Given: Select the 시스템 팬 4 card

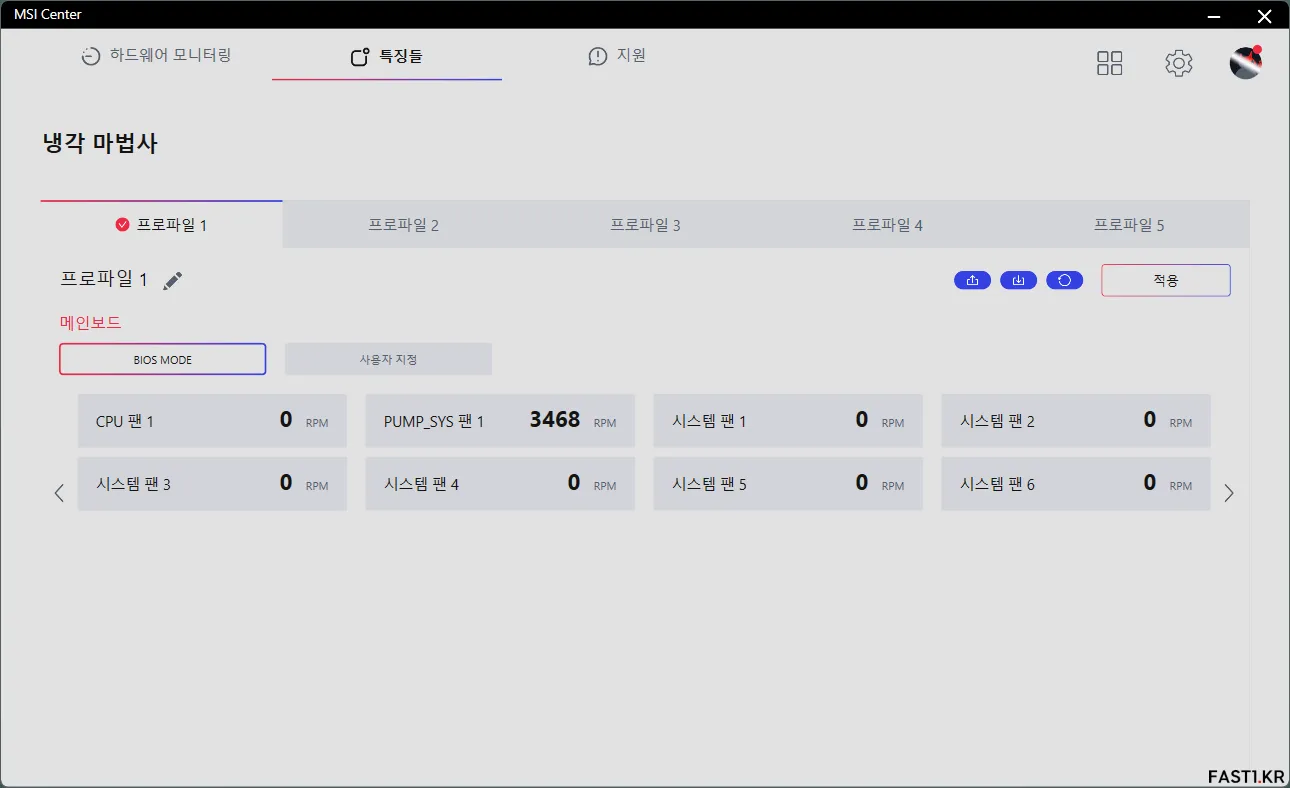Looking at the screenshot, I should 500,484.
